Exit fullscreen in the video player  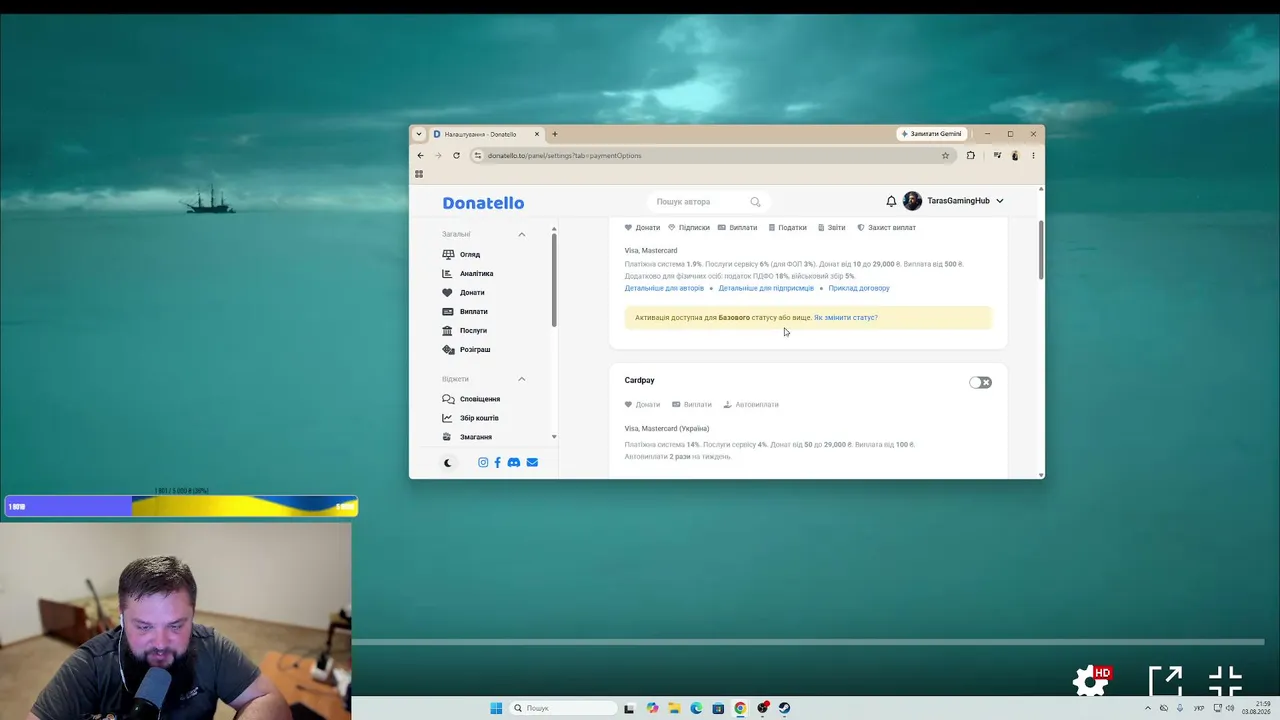pos(1226,681)
